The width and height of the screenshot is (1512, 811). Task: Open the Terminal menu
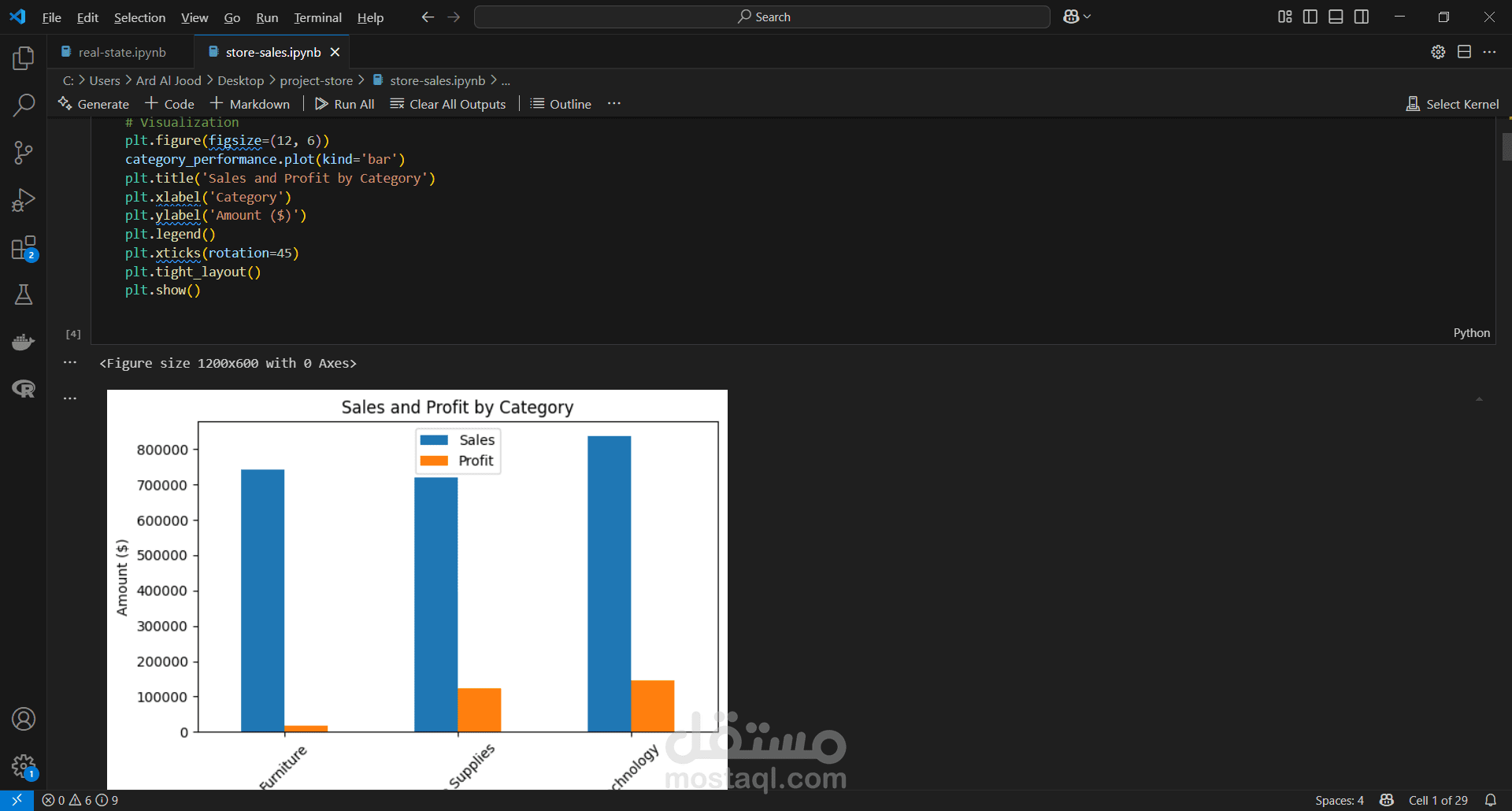(317, 17)
